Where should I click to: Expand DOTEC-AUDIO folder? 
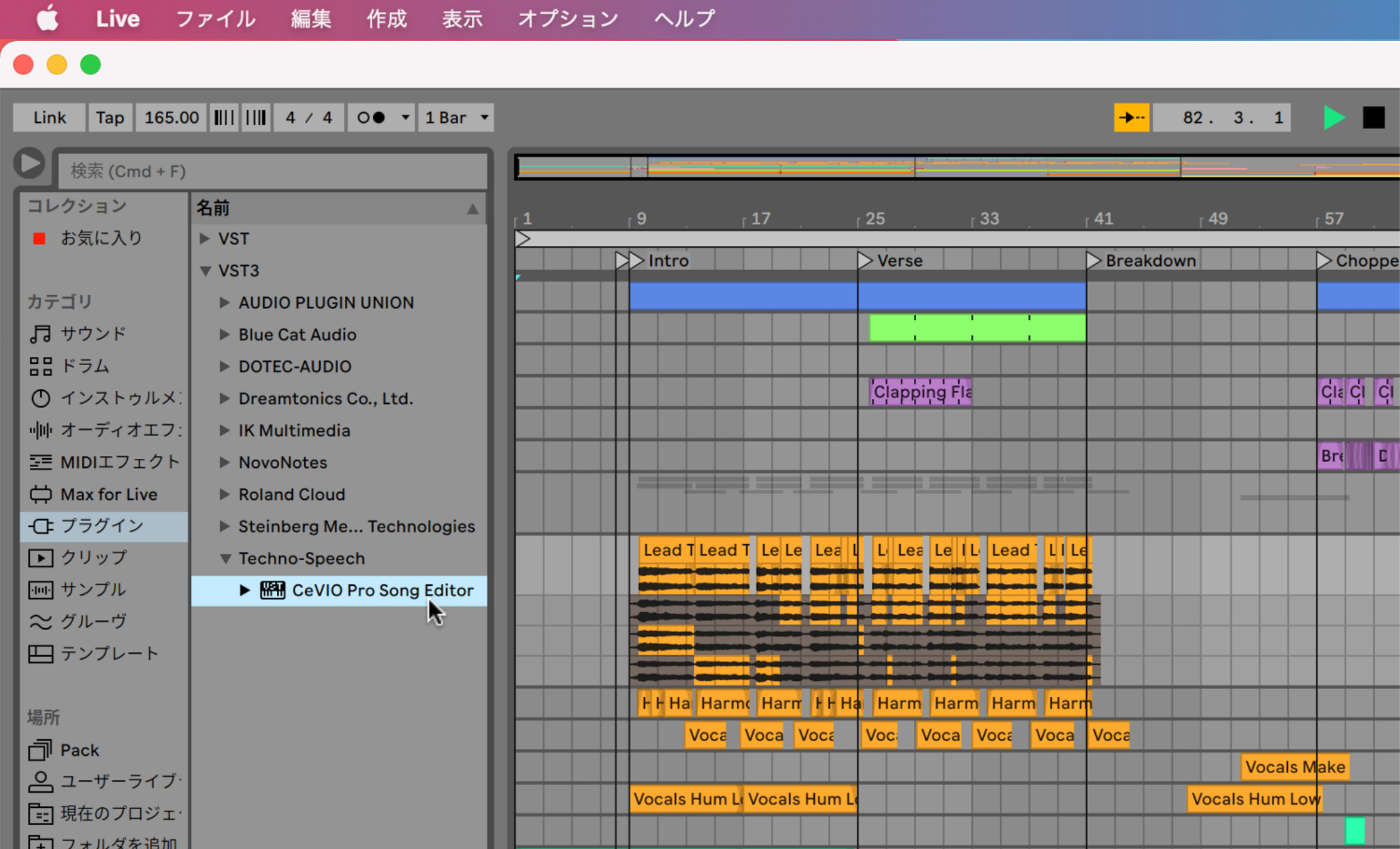tap(224, 366)
